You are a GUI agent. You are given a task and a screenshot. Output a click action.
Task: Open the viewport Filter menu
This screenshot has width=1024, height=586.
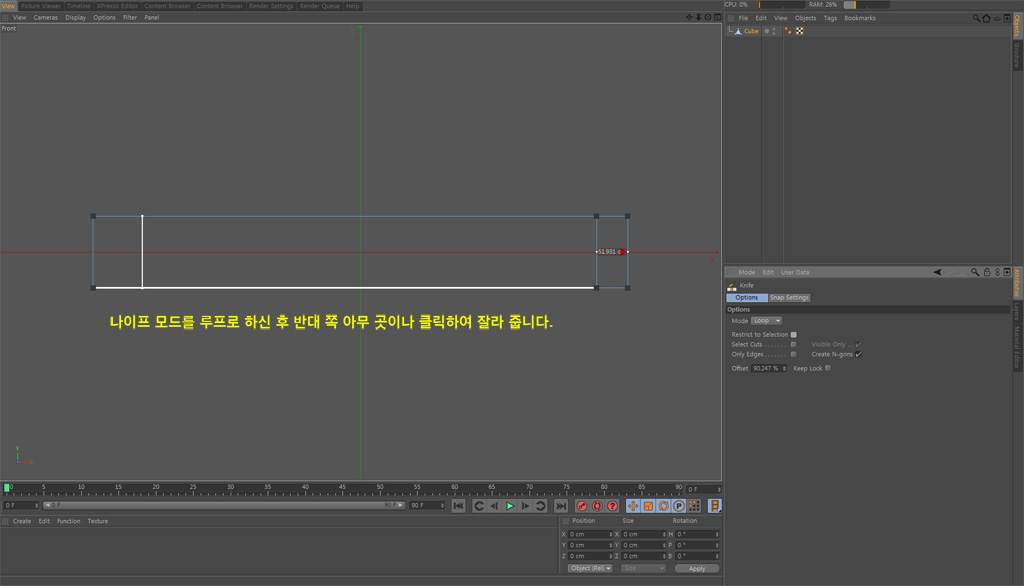pos(130,18)
